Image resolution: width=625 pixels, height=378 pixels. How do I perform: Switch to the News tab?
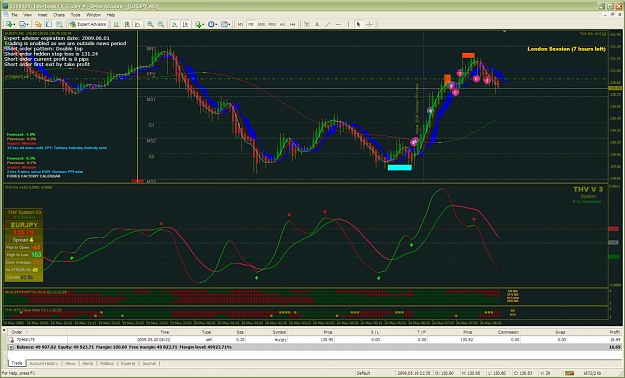(70, 363)
